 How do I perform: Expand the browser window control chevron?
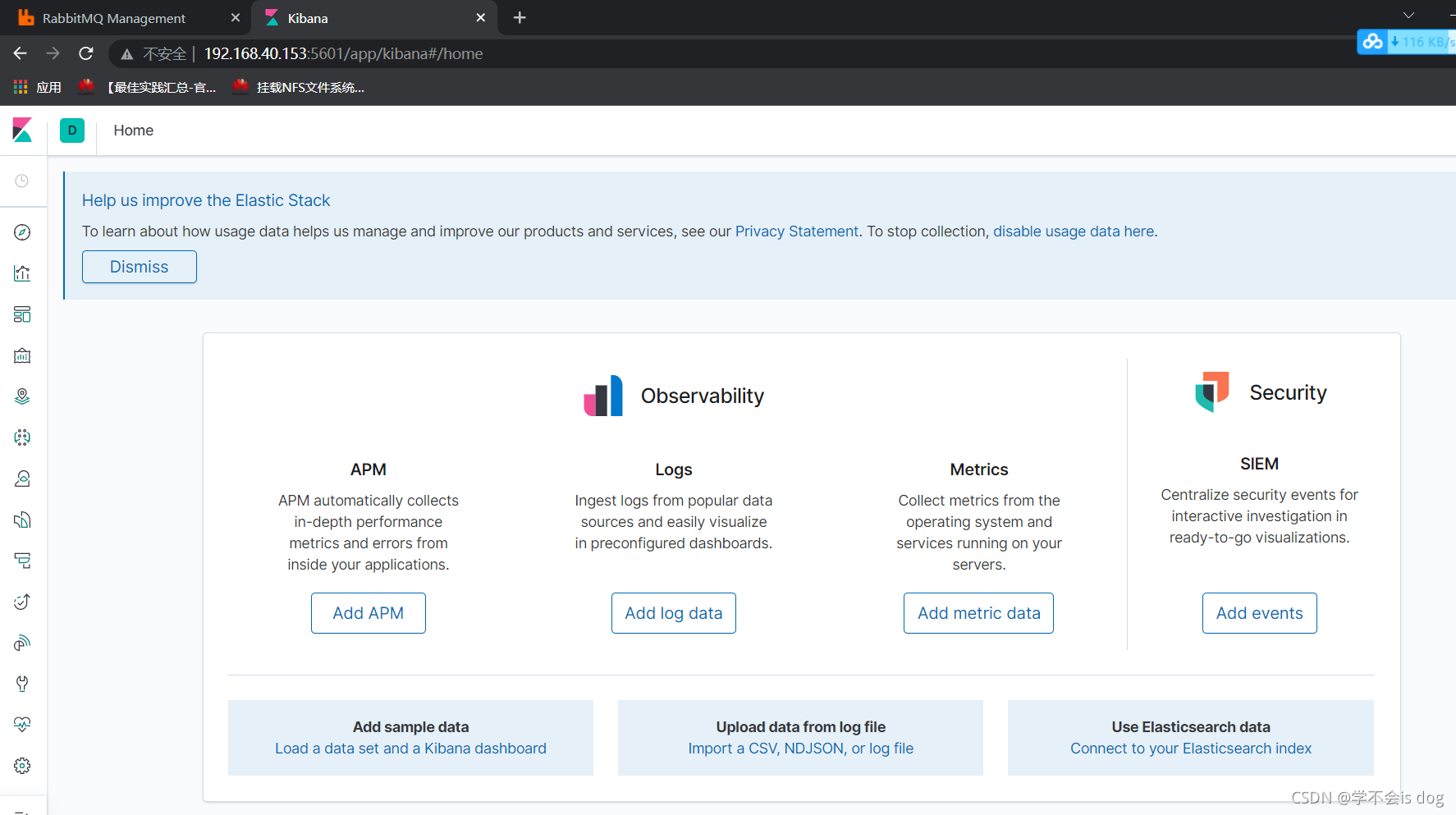(x=1408, y=15)
